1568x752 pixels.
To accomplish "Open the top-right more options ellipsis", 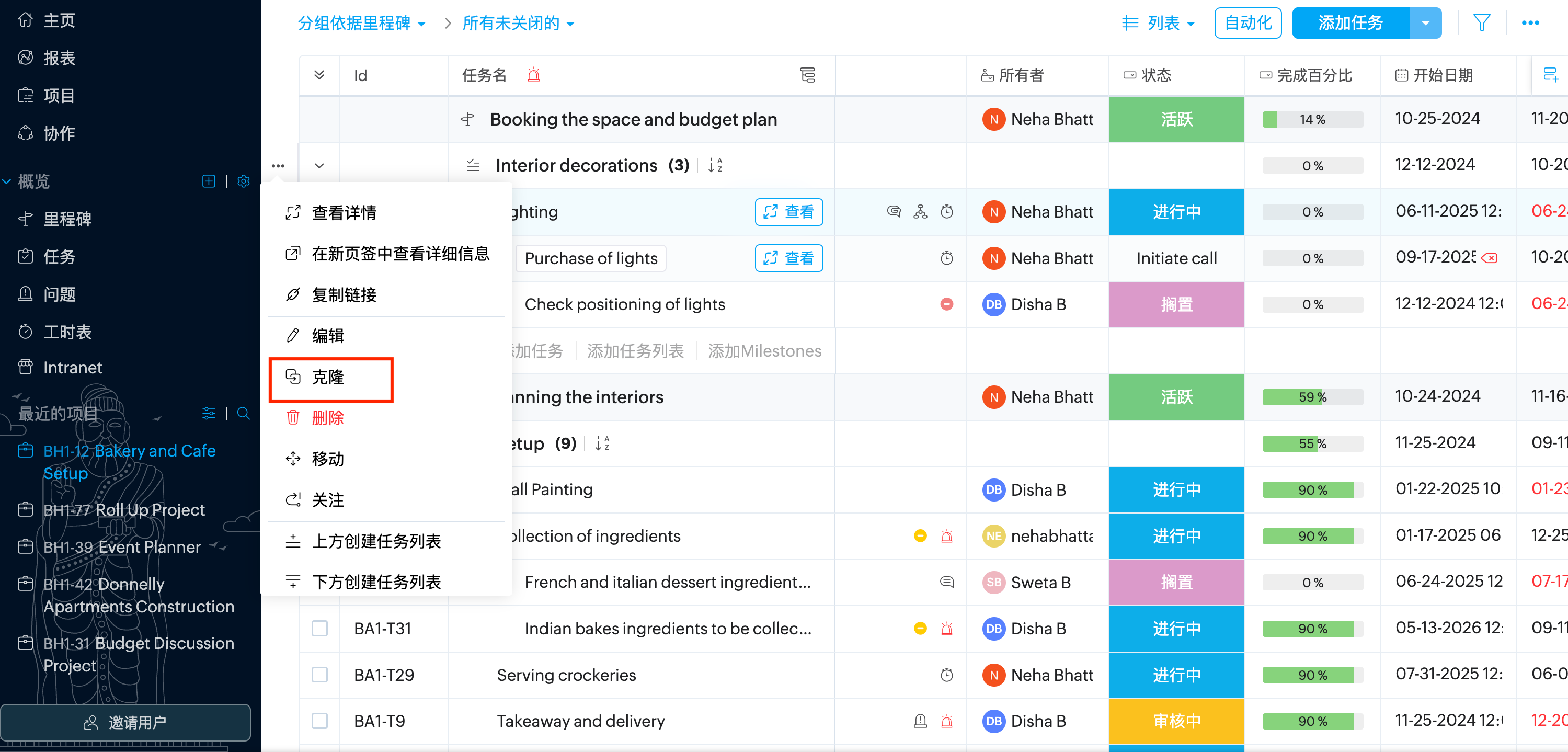I will [x=1530, y=23].
